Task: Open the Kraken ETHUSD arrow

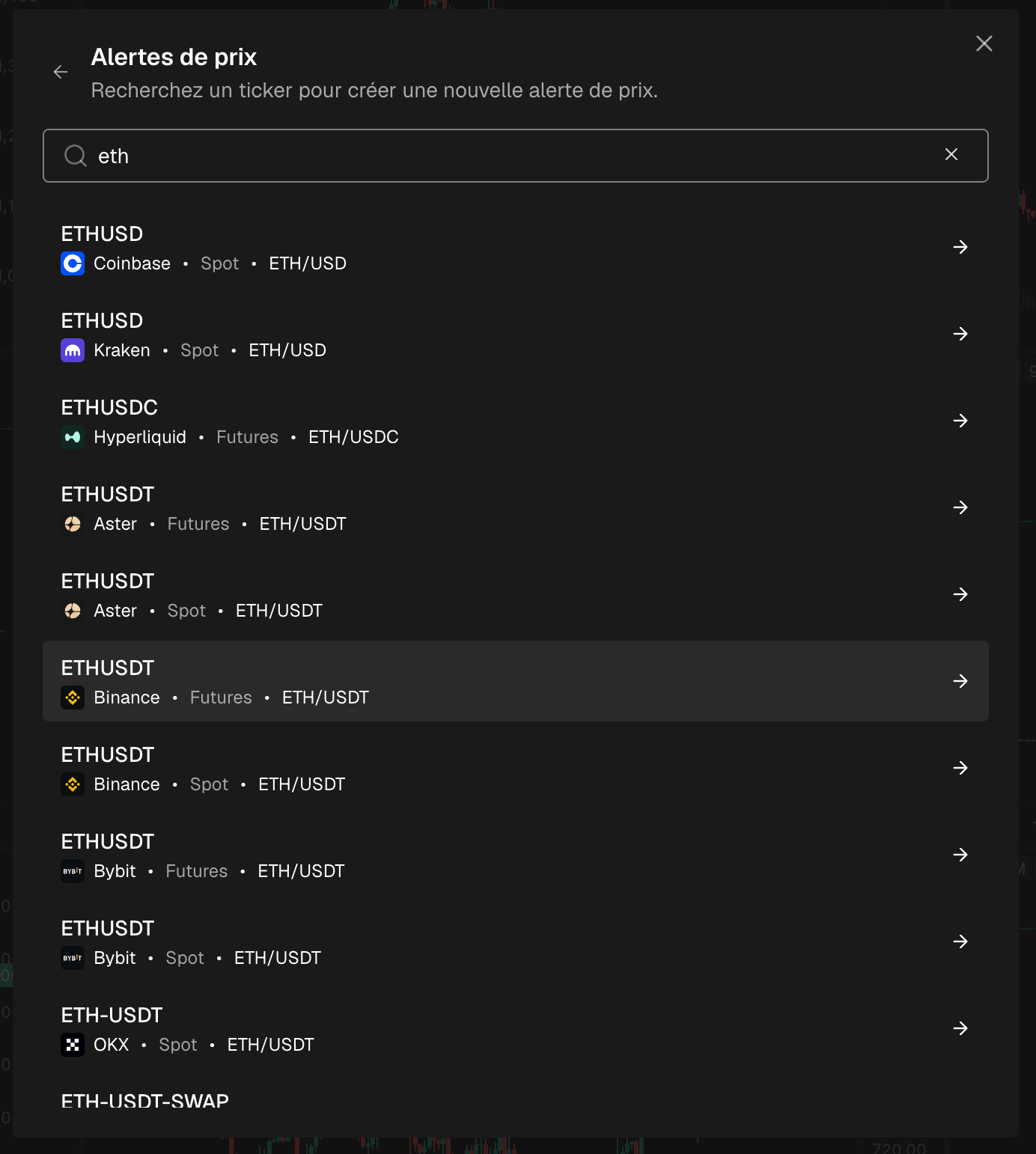Action: coord(960,334)
